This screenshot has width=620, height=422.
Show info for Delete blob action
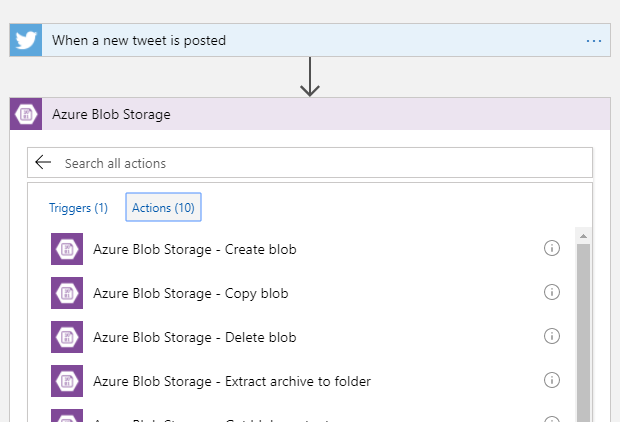tap(551, 336)
